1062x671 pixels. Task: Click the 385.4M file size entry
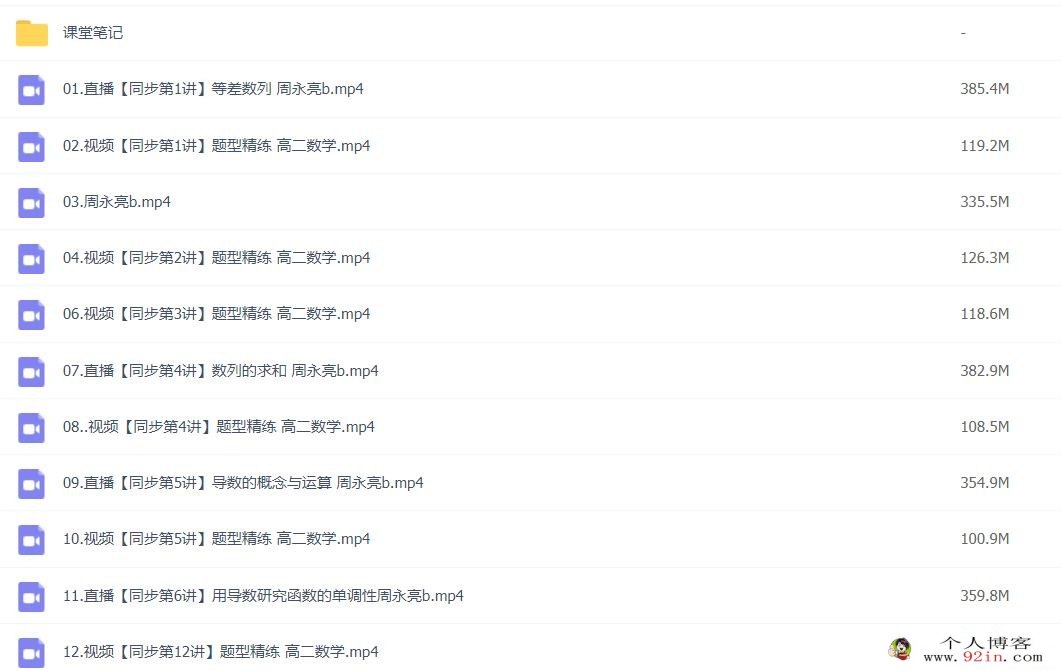point(985,89)
